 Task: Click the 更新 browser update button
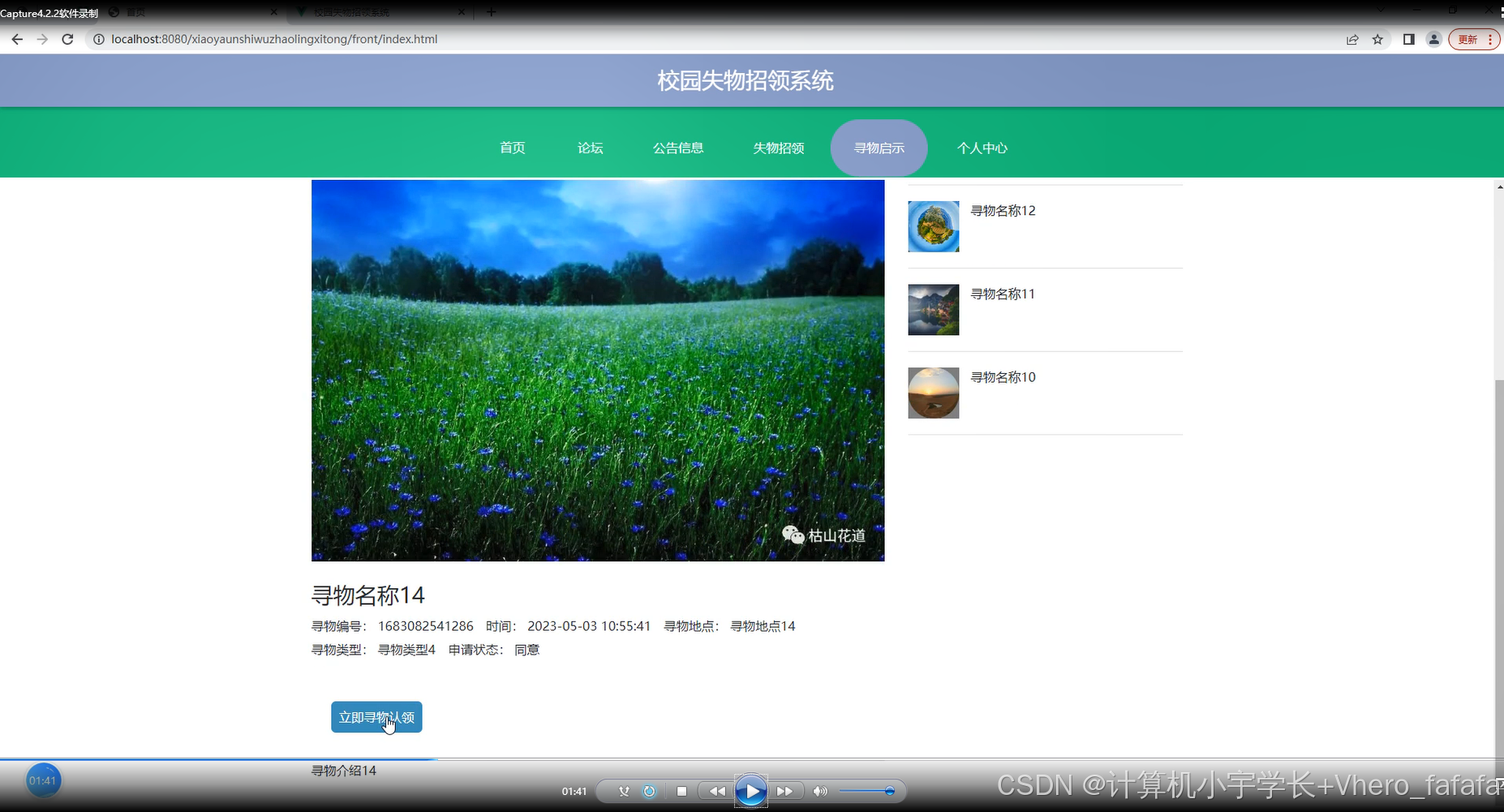point(1468,39)
